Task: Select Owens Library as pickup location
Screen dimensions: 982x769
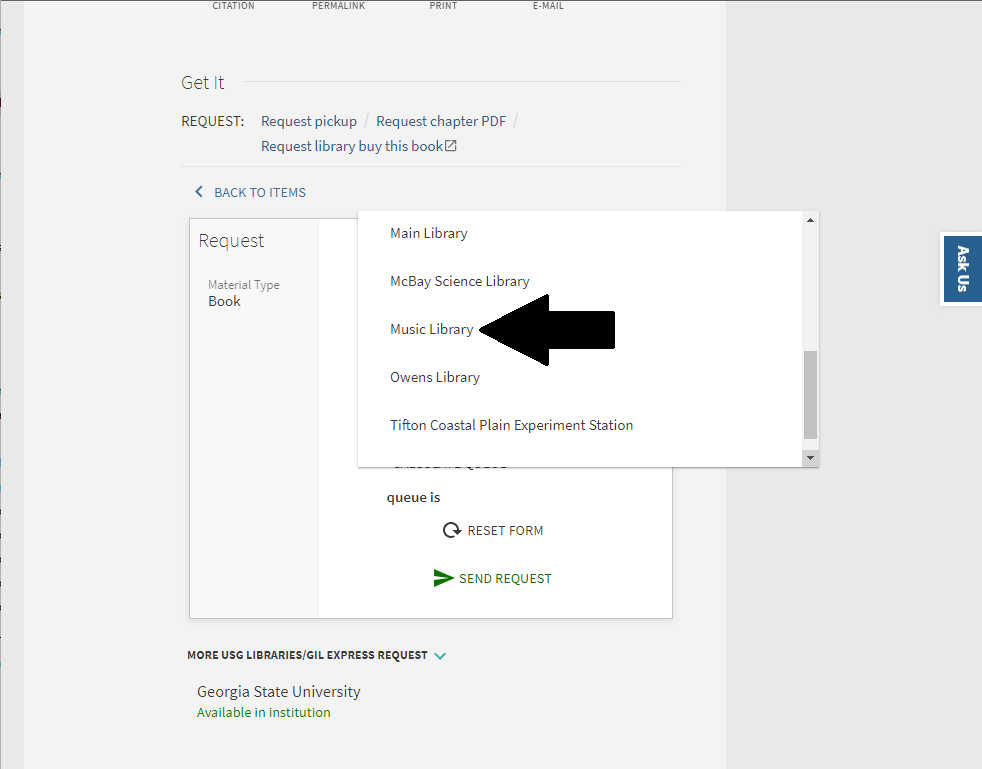Action: click(x=435, y=377)
